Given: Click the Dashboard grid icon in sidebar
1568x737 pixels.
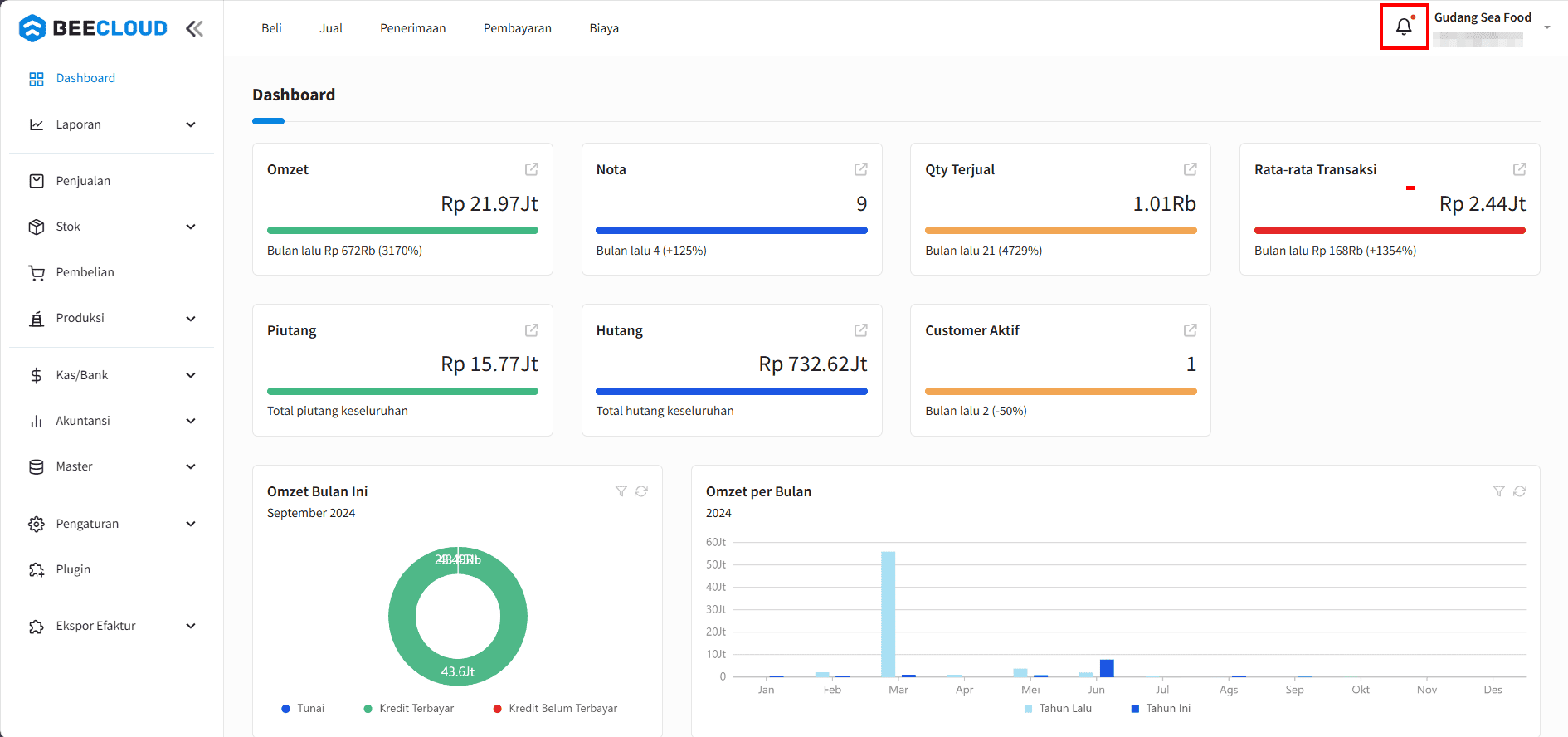Looking at the screenshot, I should [37, 79].
